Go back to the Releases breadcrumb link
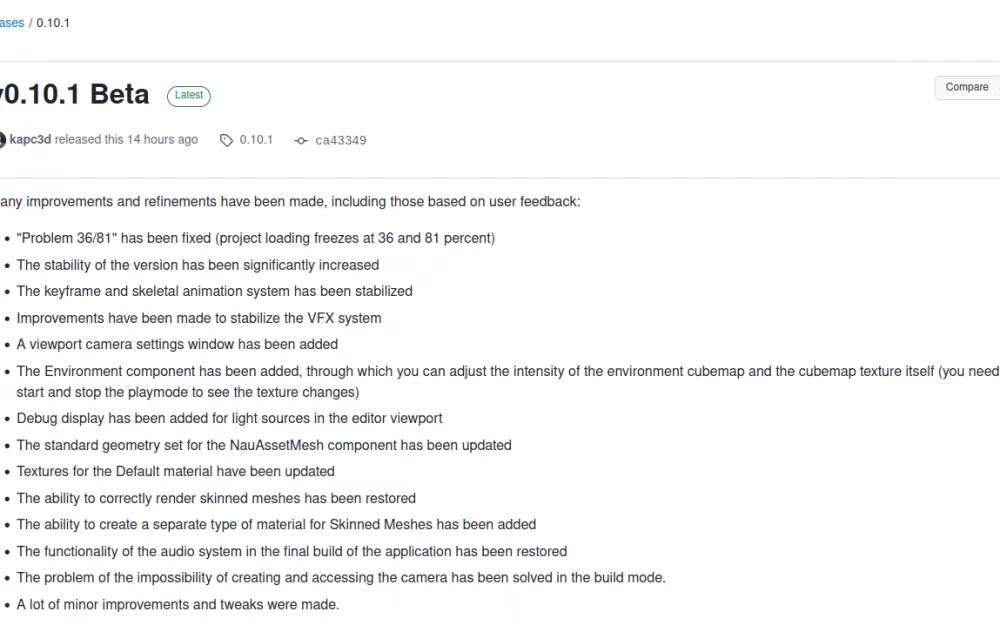Screen dimensions: 1000x625 click(x=11, y=23)
